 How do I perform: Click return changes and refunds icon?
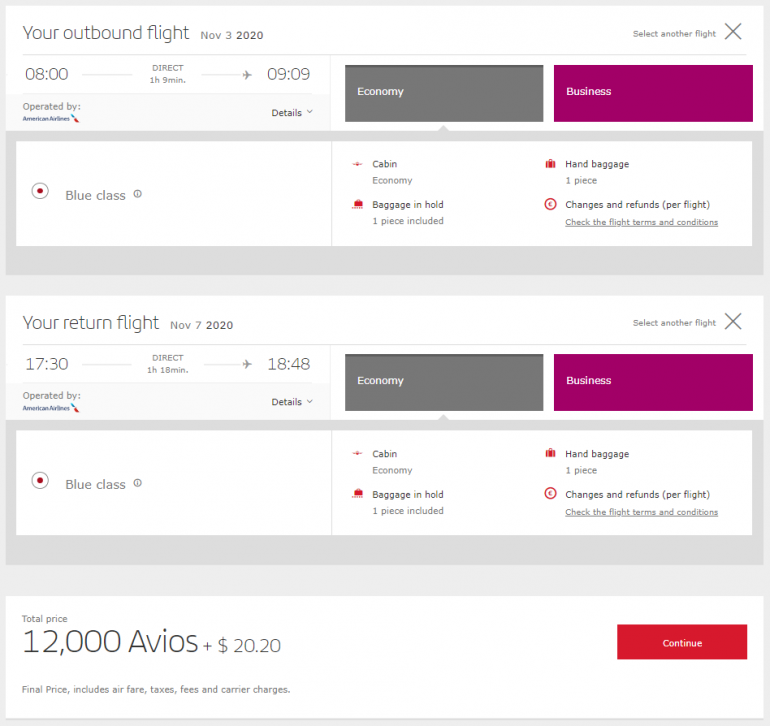tap(550, 494)
